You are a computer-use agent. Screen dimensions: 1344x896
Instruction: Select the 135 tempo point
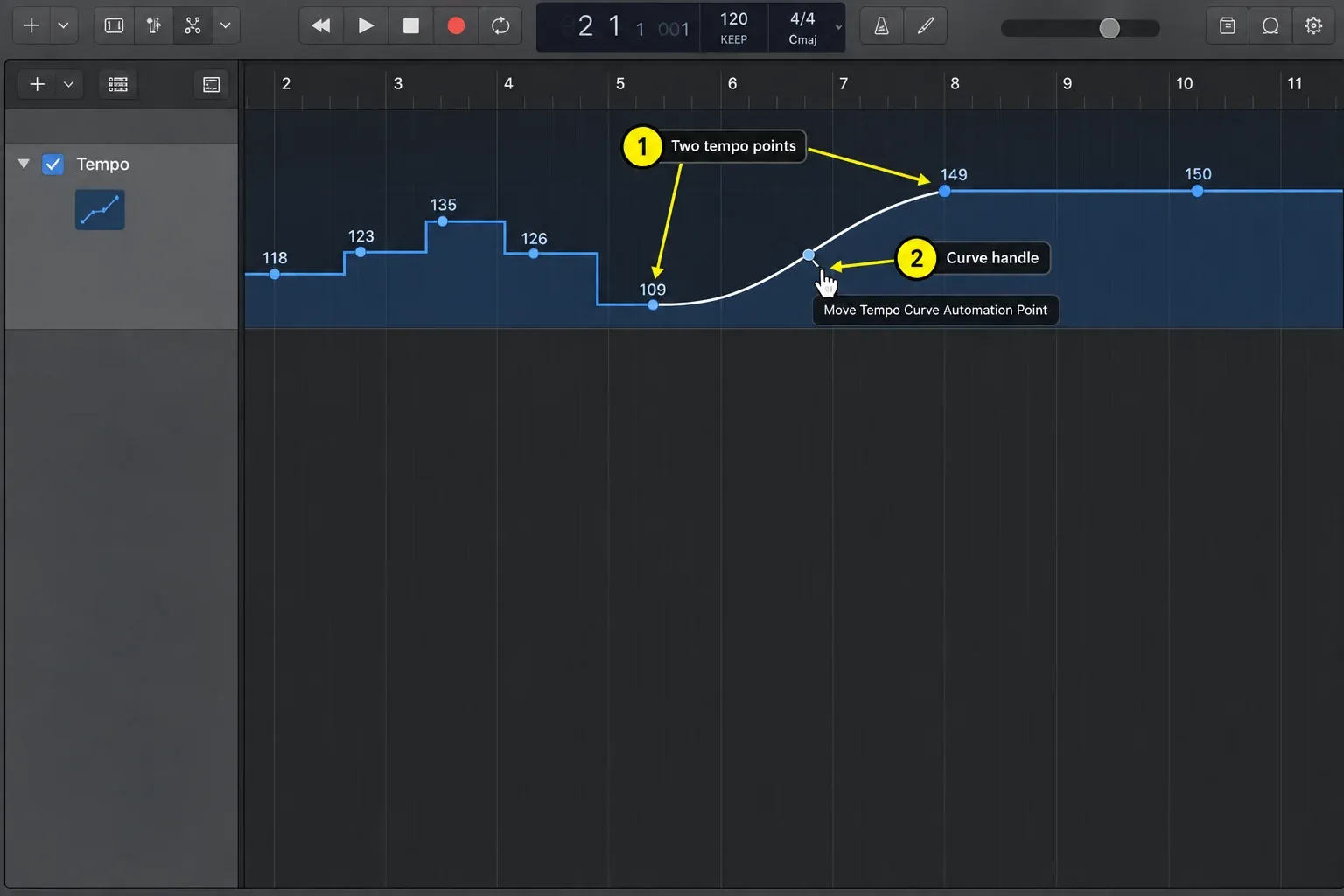point(443,221)
